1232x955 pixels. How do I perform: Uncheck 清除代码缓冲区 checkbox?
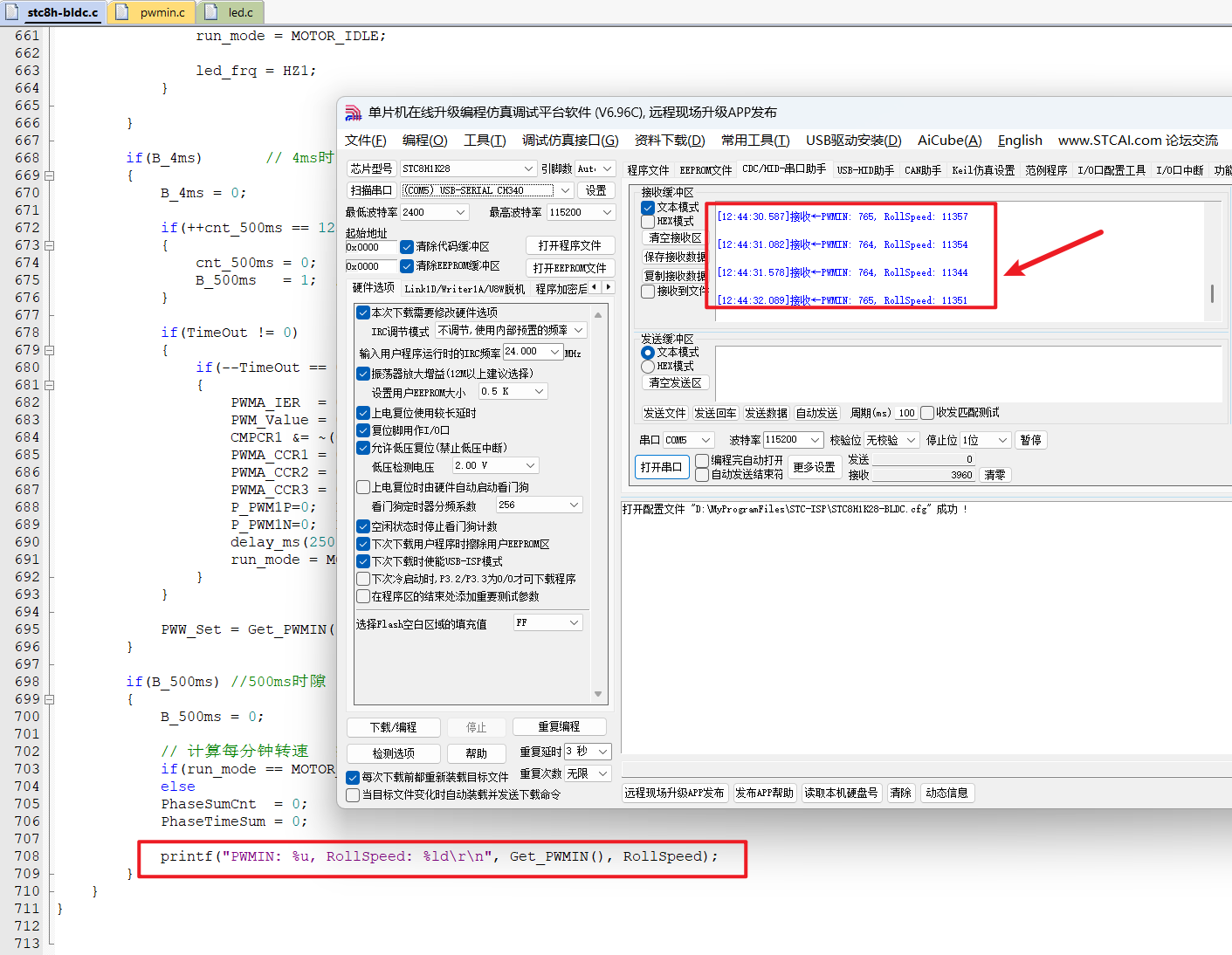(x=407, y=247)
